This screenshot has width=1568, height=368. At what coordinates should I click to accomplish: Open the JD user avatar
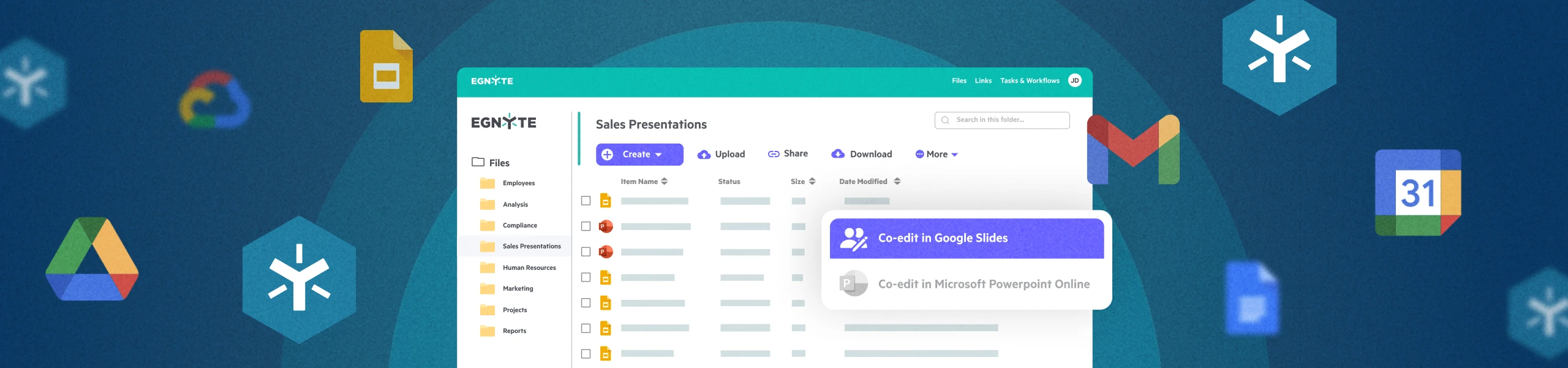(x=1074, y=80)
